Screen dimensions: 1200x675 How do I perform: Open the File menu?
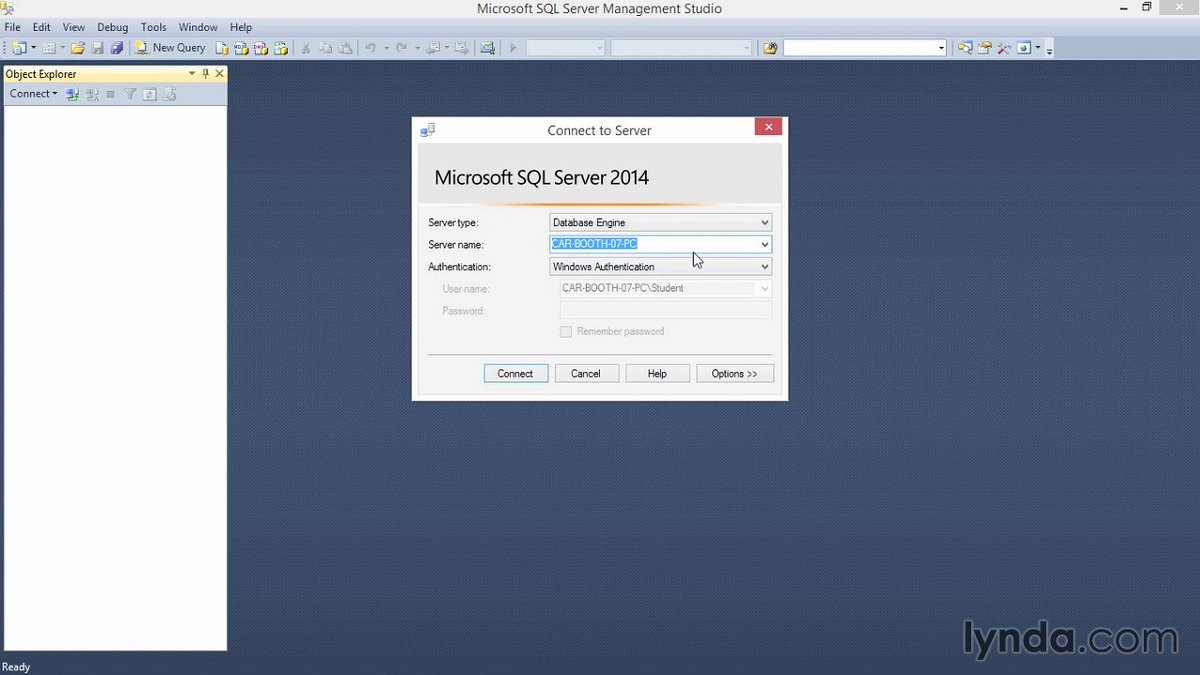pos(12,27)
